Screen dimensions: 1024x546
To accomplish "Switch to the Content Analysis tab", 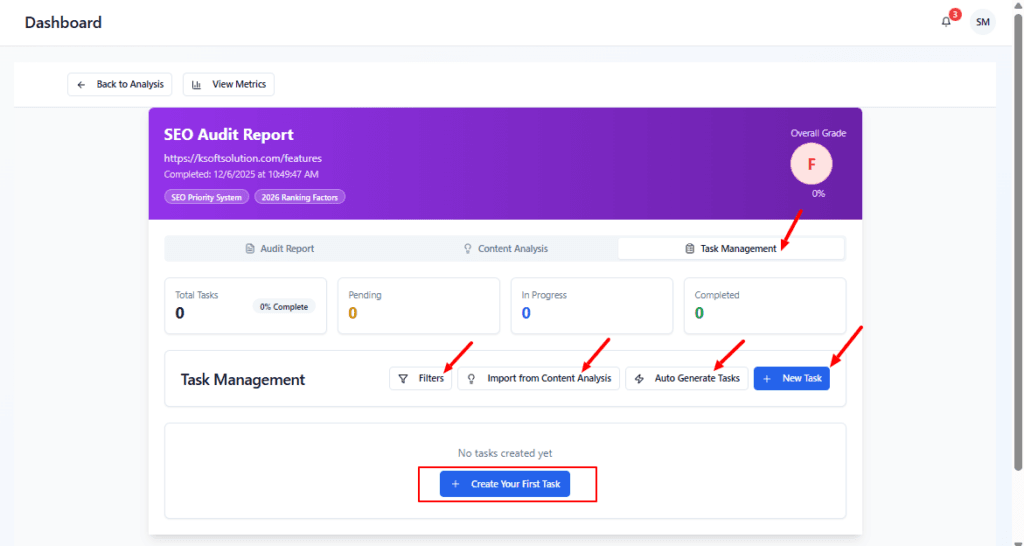I will 505,248.
